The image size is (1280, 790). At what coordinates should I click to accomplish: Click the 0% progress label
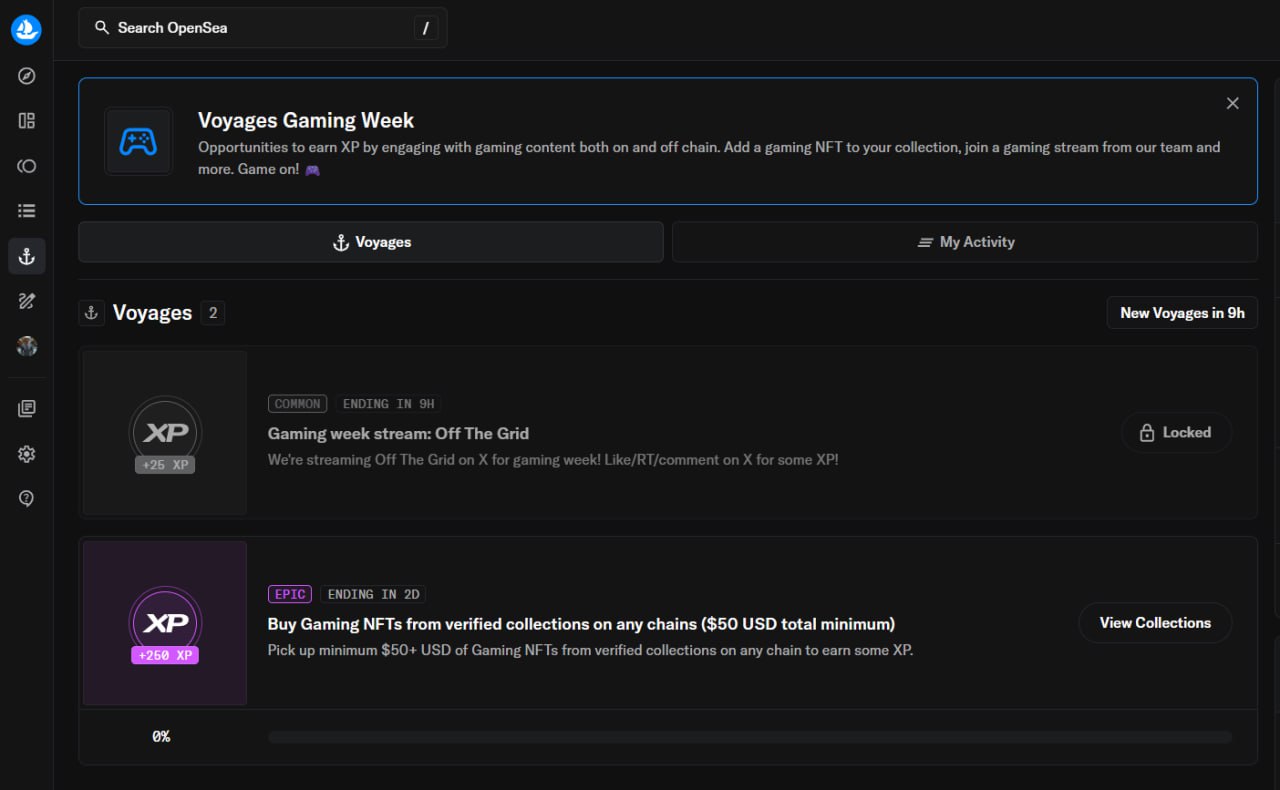click(x=161, y=737)
